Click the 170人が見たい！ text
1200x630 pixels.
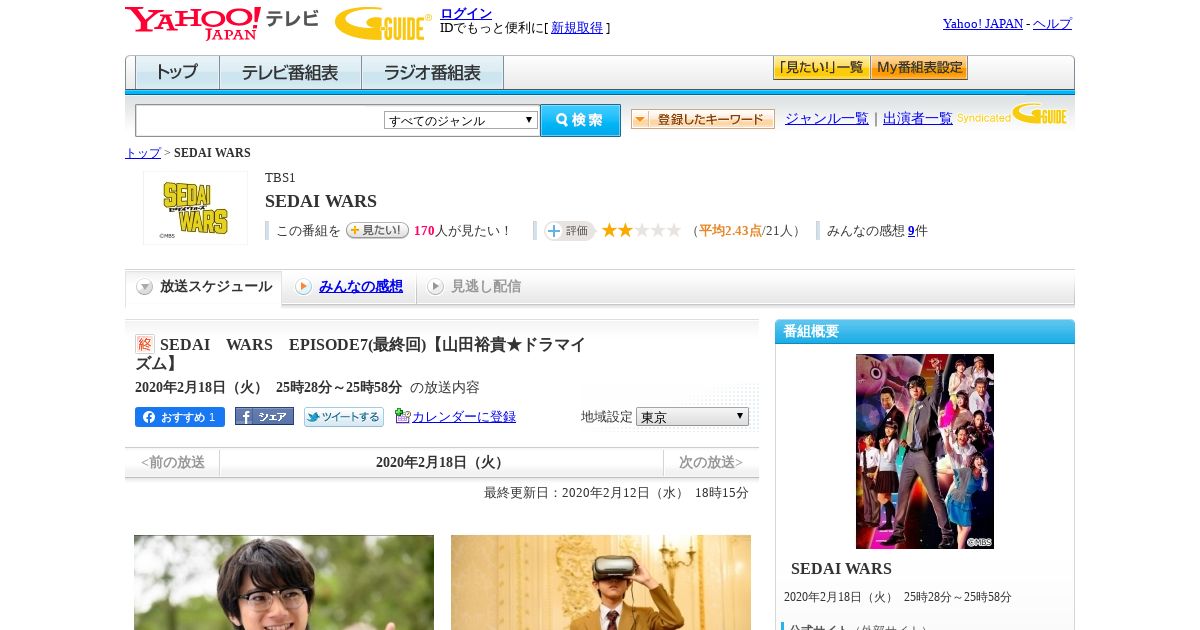tap(463, 231)
